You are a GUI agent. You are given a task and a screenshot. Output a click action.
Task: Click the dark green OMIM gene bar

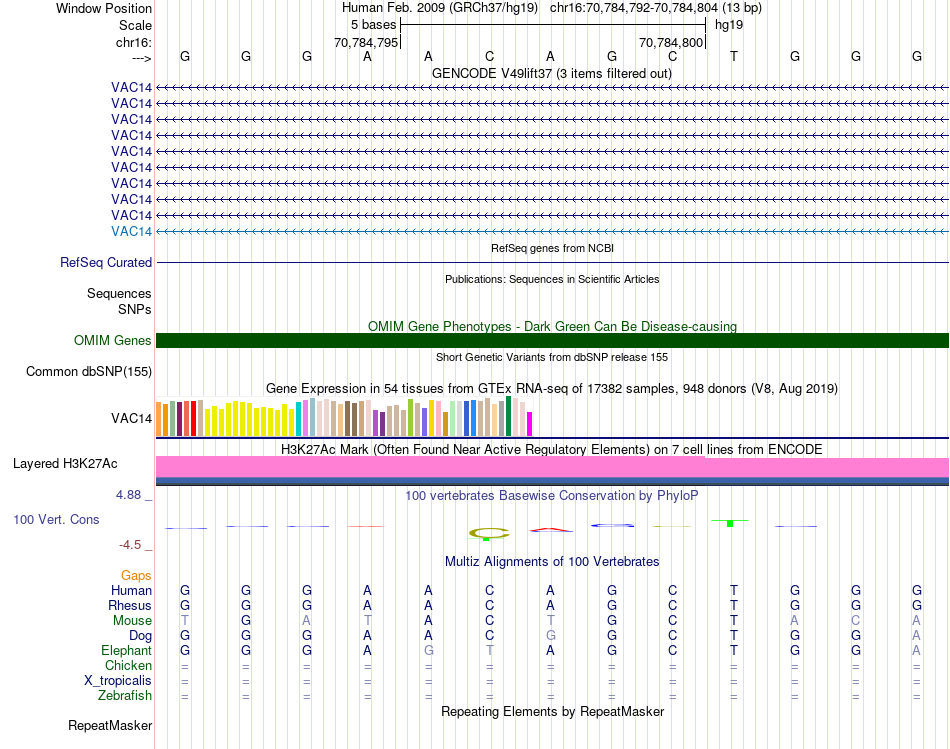coord(552,341)
